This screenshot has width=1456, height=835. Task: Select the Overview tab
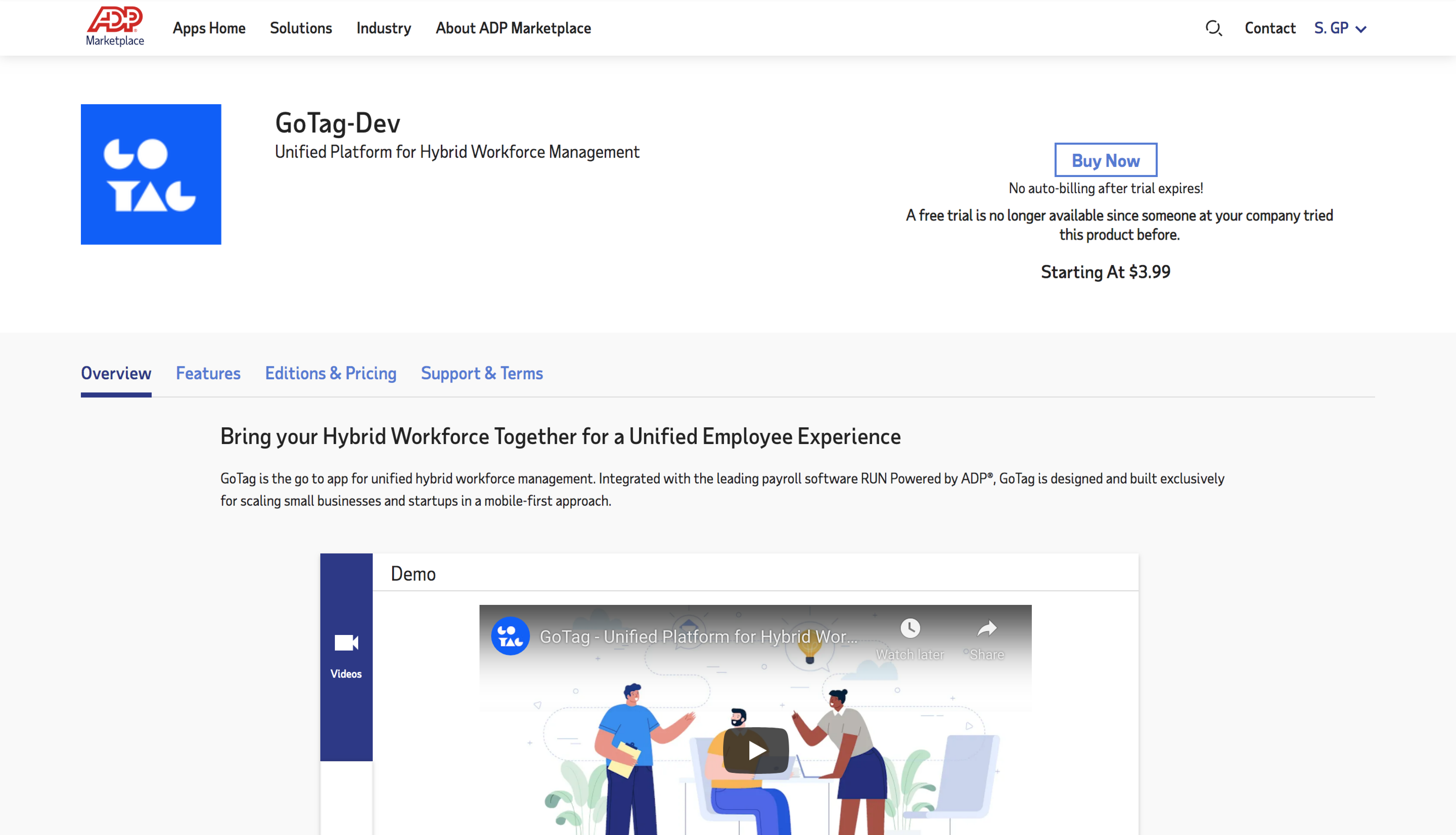tap(116, 373)
